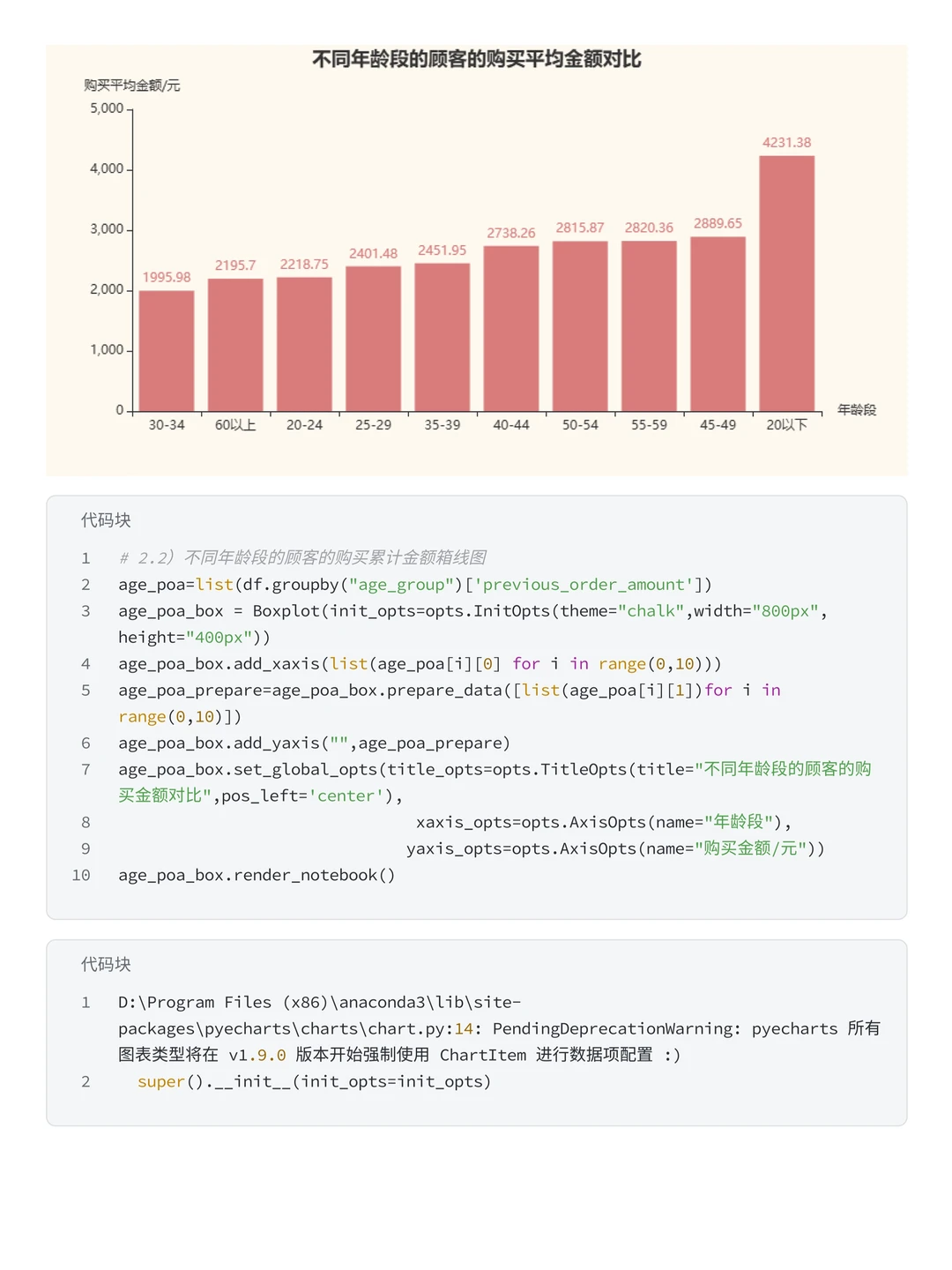952x1270 pixels.
Task: Click the y-axis tick 4,000
Action: coord(107,168)
